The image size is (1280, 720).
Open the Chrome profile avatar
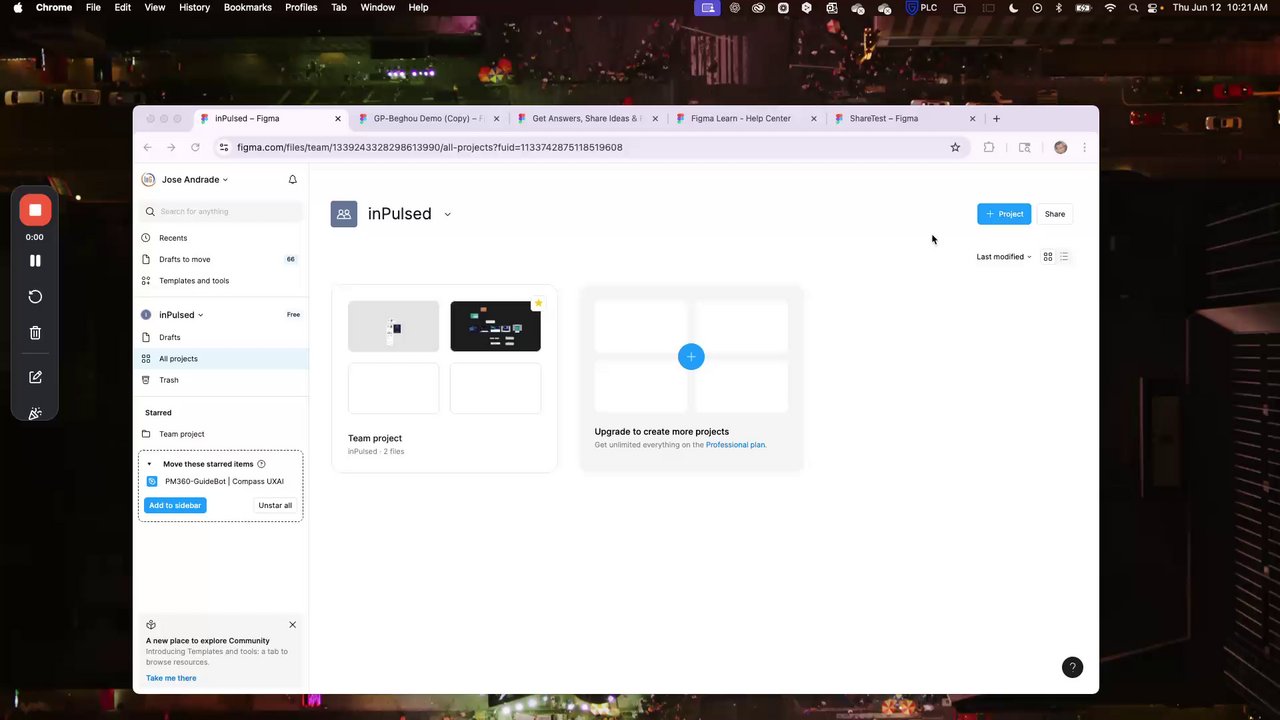[1061, 147]
